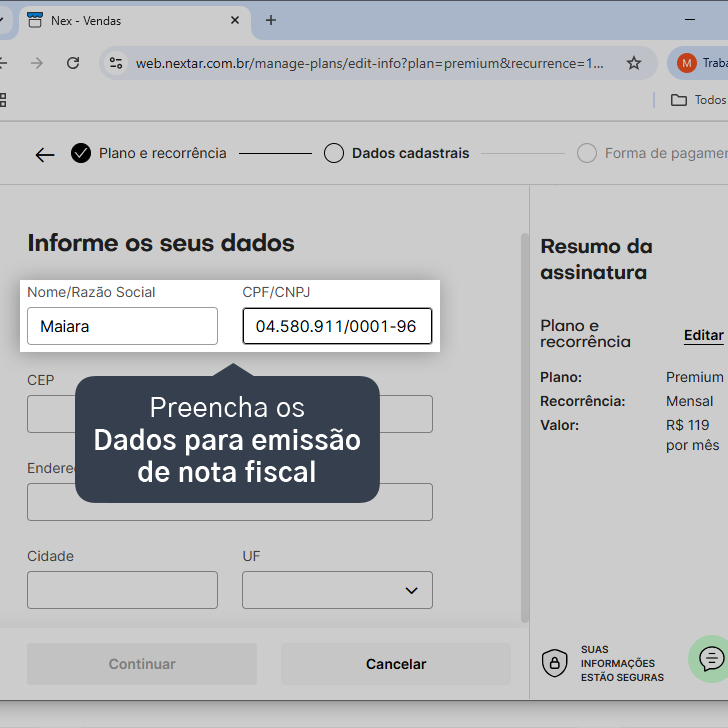Select the Nex - Vendas browser tab
Viewport: 728px width, 728px height.
point(135,21)
